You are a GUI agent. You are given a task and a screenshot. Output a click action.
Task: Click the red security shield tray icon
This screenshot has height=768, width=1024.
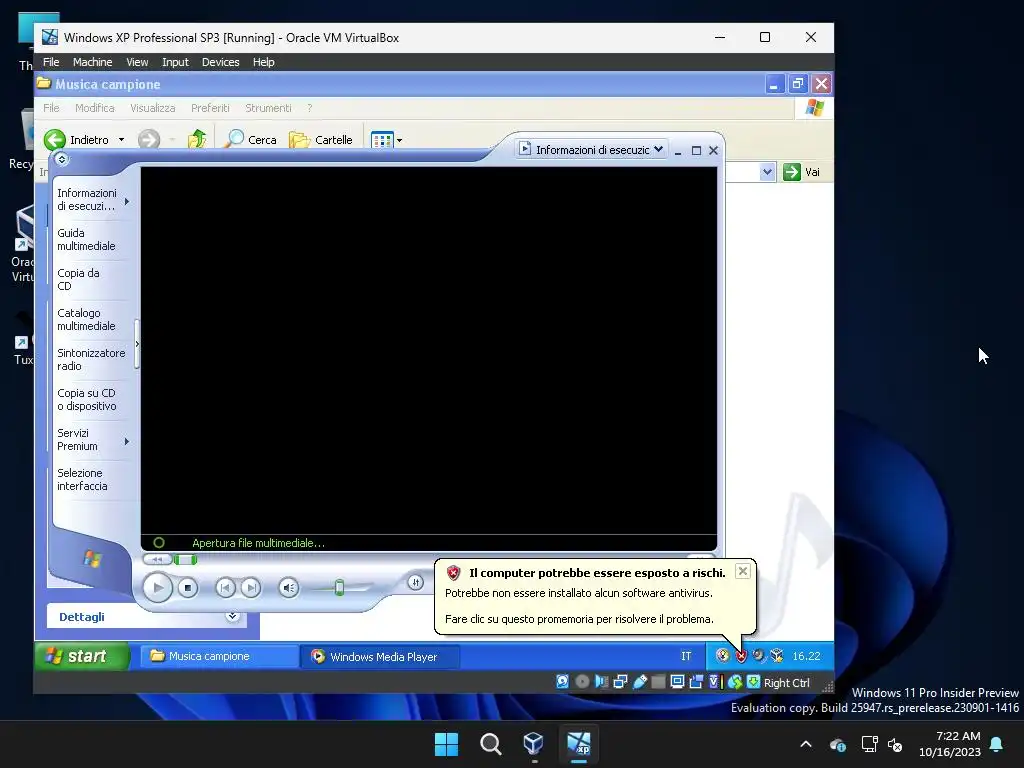741,656
